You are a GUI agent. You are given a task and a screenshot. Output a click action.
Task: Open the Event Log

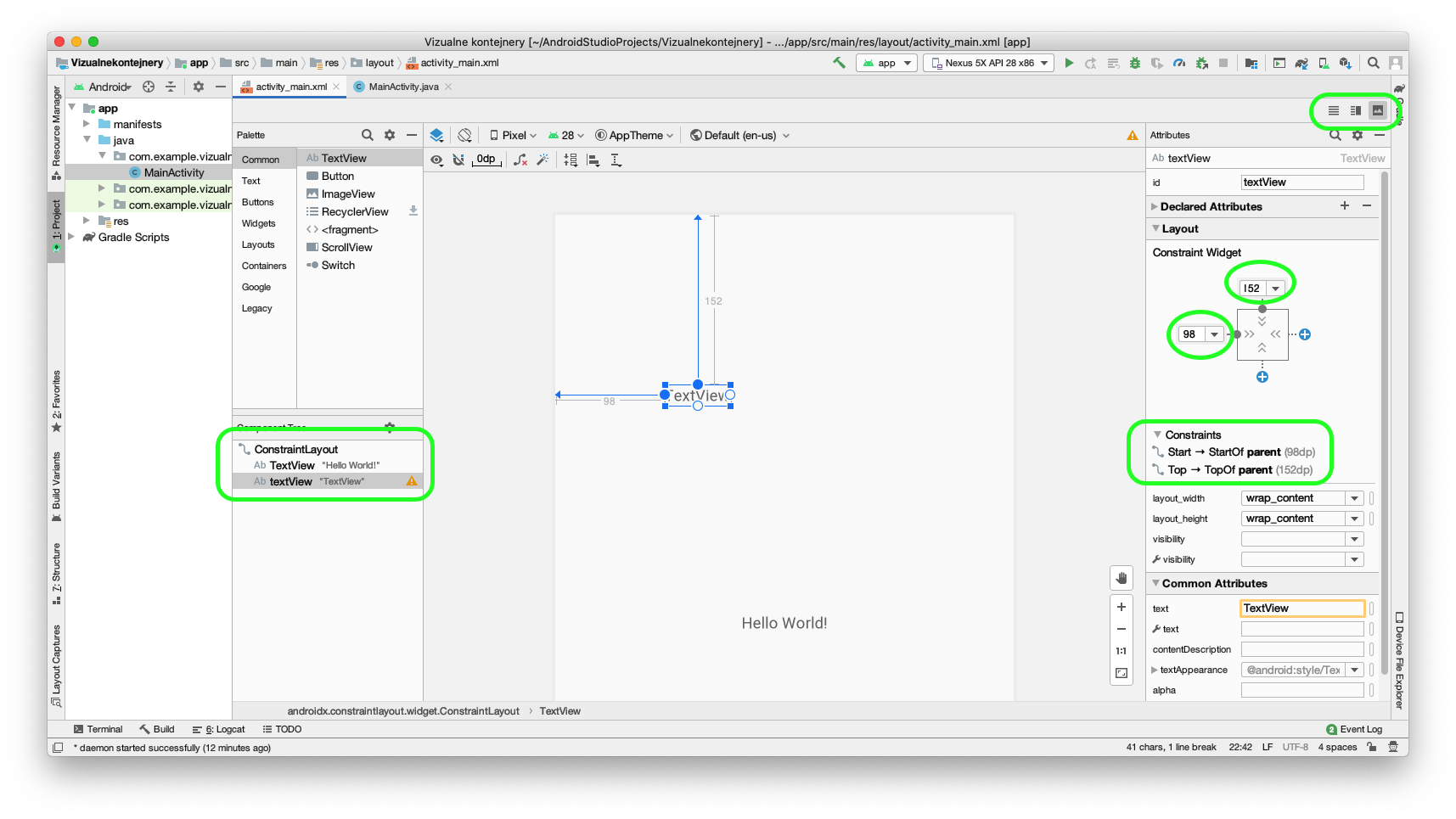1354,729
